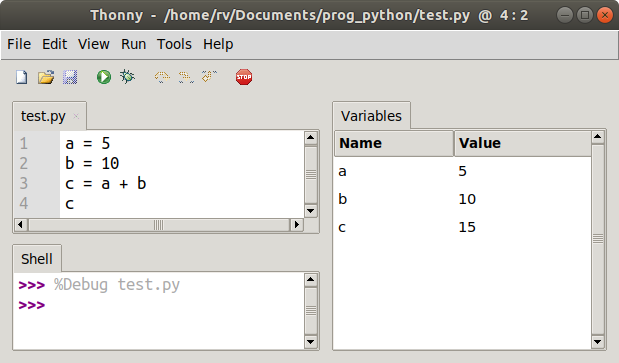This screenshot has width=619, height=363.
Task: Select the Shell tab
Action: (x=37, y=259)
